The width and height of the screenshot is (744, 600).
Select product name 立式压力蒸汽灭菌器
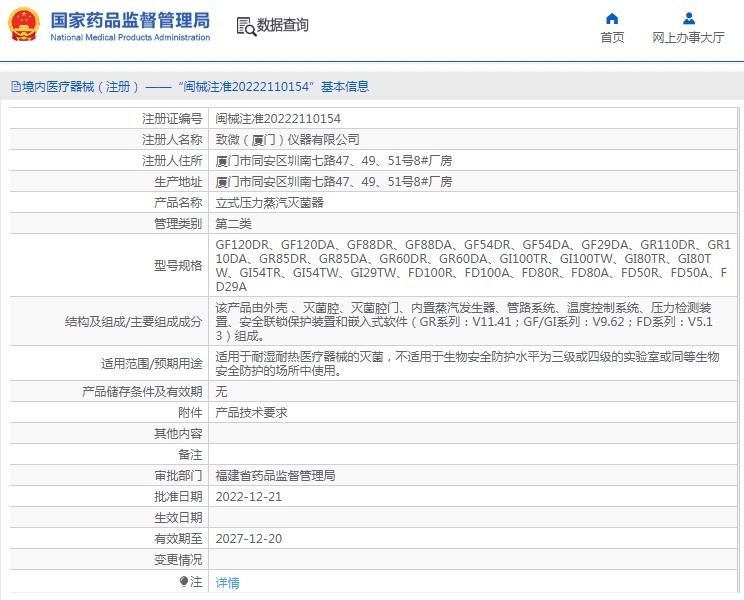click(270, 203)
